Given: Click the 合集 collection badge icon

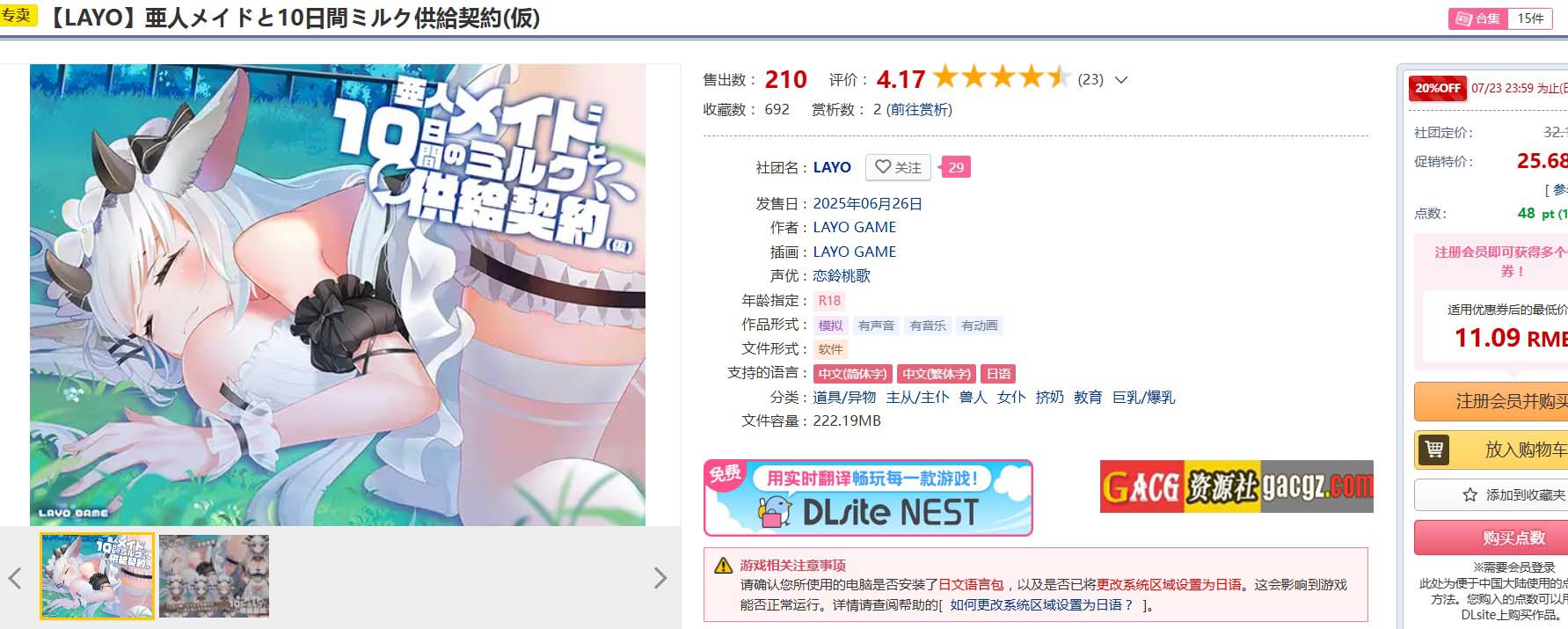Looking at the screenshot, I should 1463,18.
